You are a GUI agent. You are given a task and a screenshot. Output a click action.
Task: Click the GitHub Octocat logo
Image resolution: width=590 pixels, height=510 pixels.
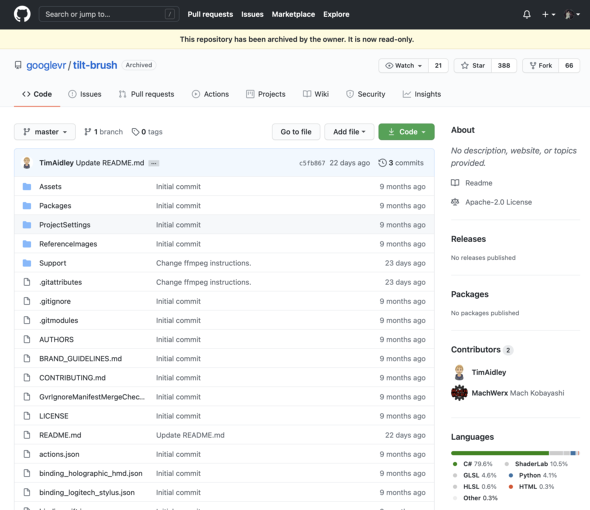(x=22, y=14)
